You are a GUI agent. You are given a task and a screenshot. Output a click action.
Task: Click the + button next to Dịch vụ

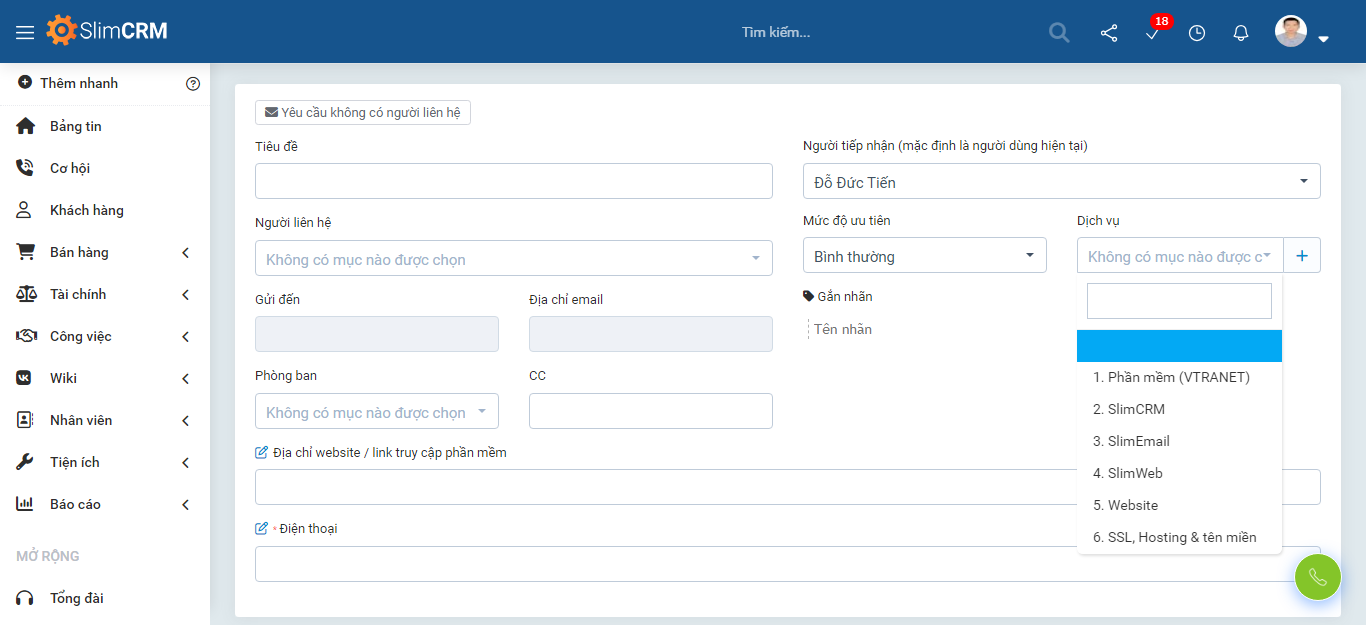1301,255
